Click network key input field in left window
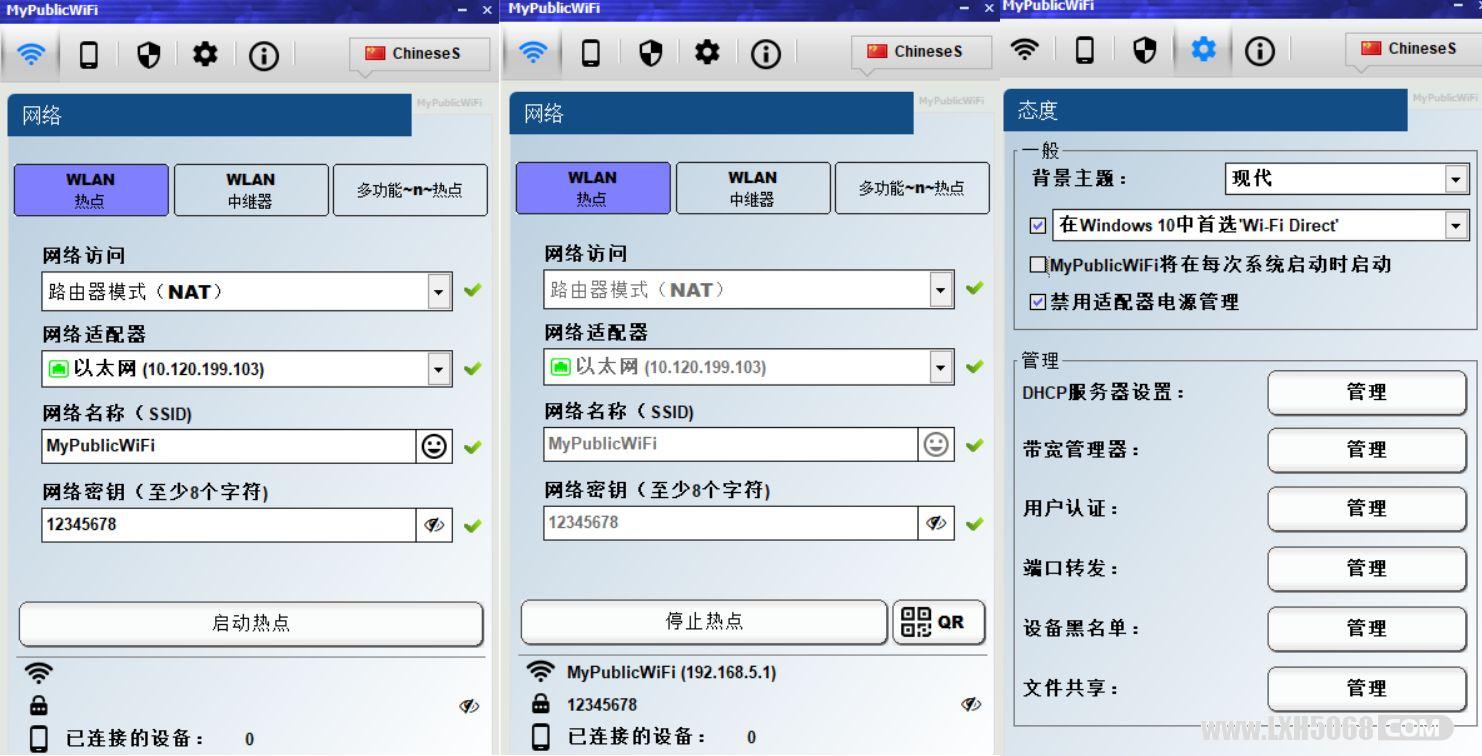The height and width of the screenshot is (756, 1482). point(229,525)
